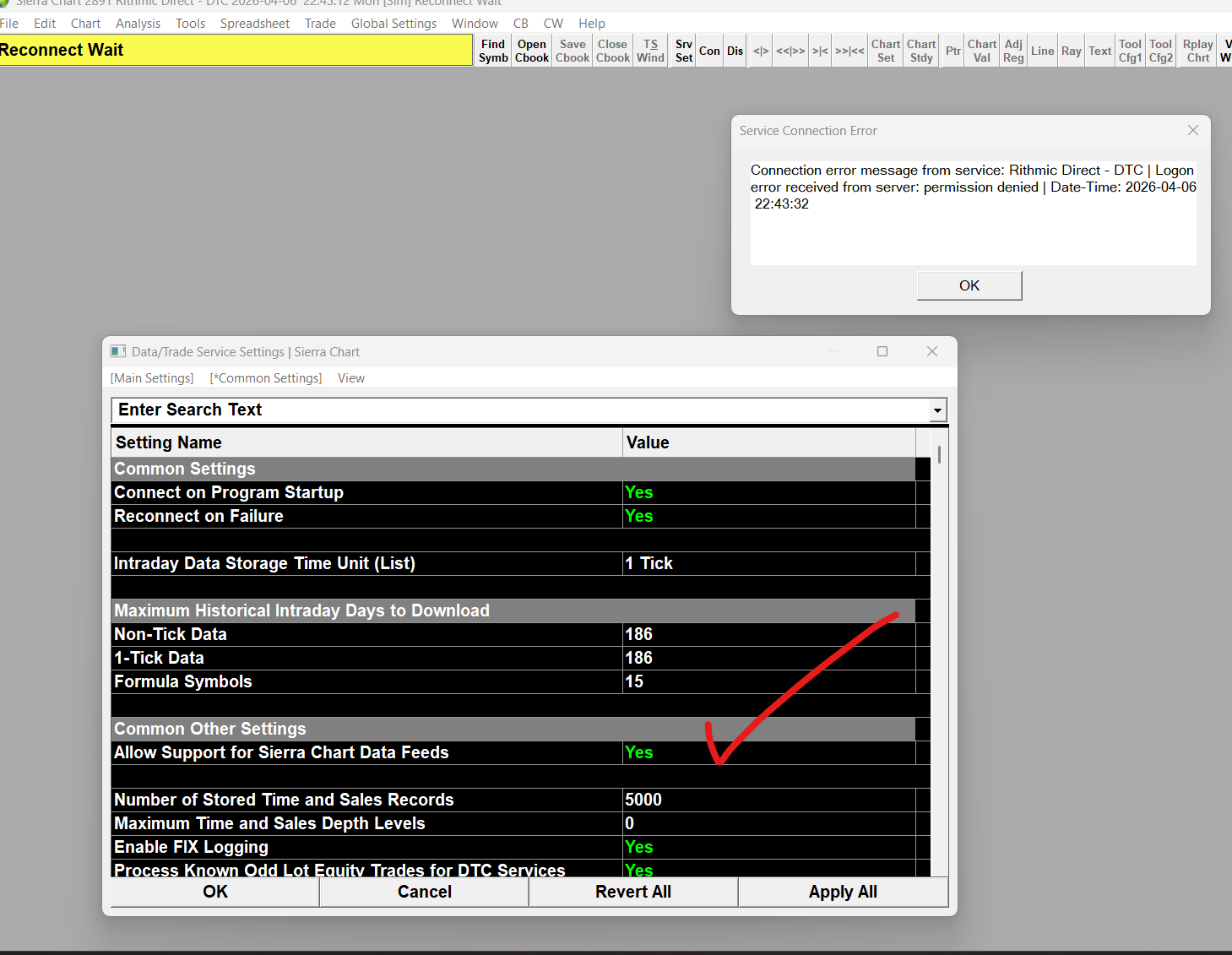This screenshot has height=955, width=1232.
Task: Open the TS Wind toolbar button
Action: (x=650, y=51)
